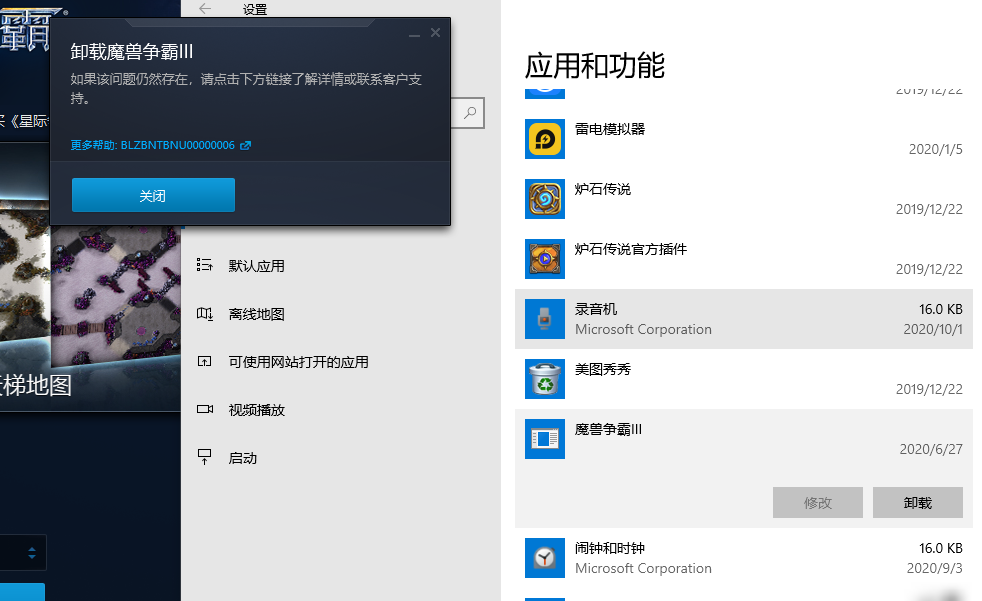Click the blue button at Battle.net bottom
Viewport: 982px width, 601px height.
[23, 592]
